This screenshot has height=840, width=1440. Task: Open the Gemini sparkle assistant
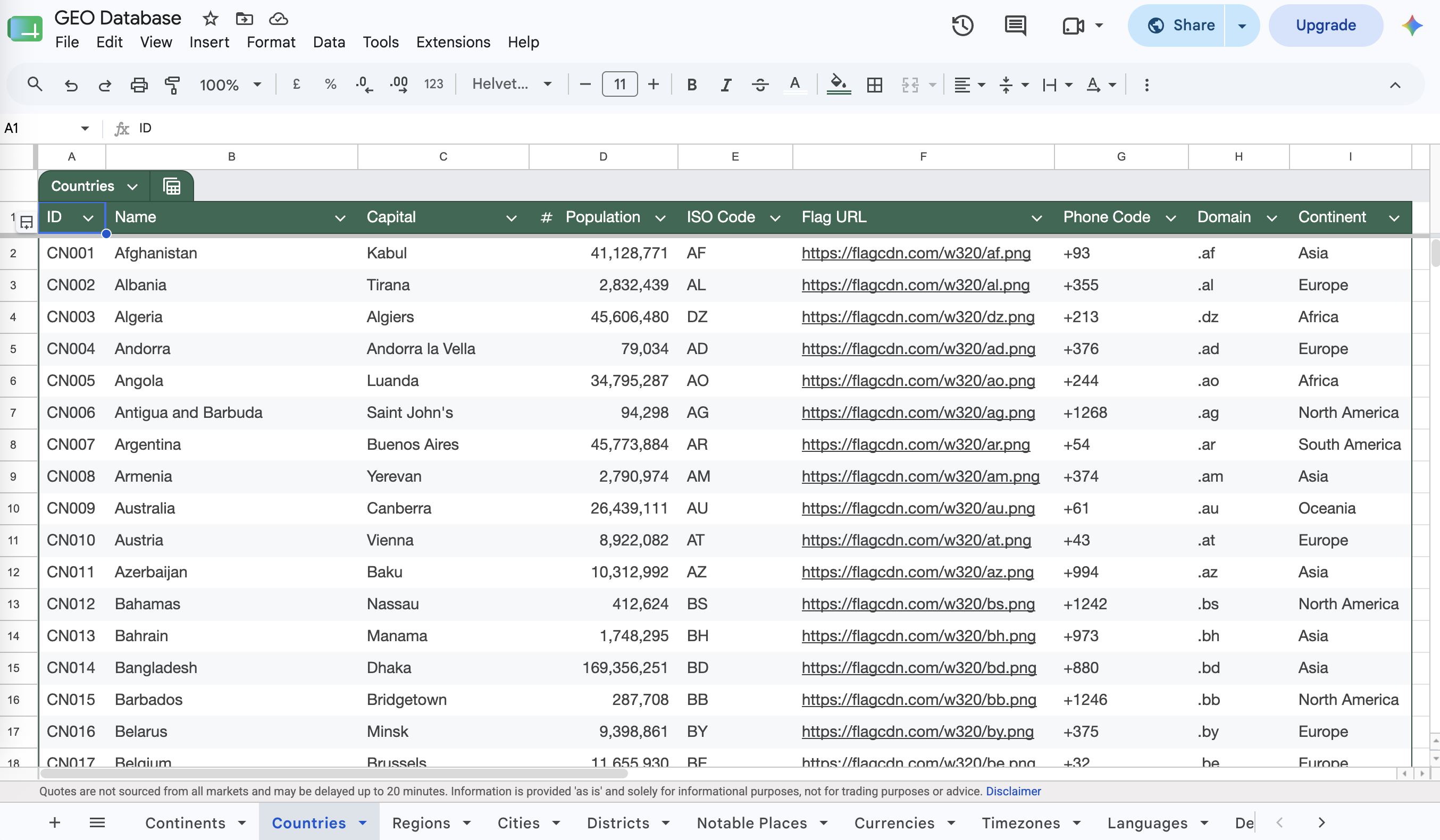[x=1411, y=25]
